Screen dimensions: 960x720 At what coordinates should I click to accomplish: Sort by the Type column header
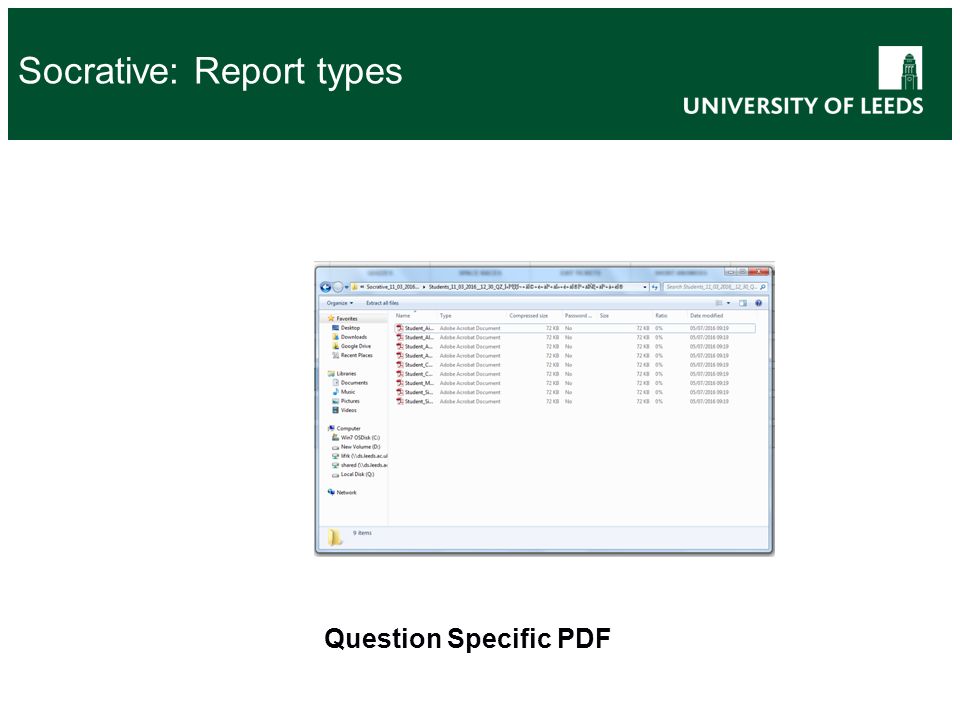[446, 316]
